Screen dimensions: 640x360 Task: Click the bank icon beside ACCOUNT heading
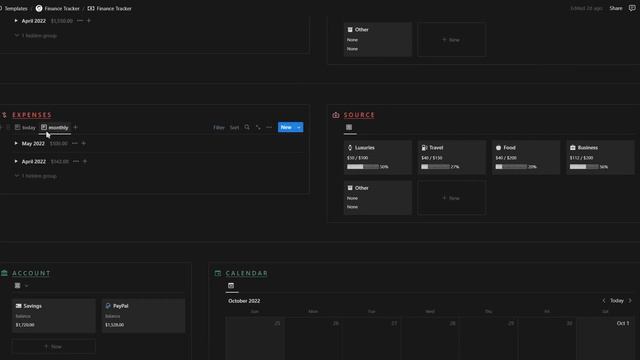click(4, 273)
